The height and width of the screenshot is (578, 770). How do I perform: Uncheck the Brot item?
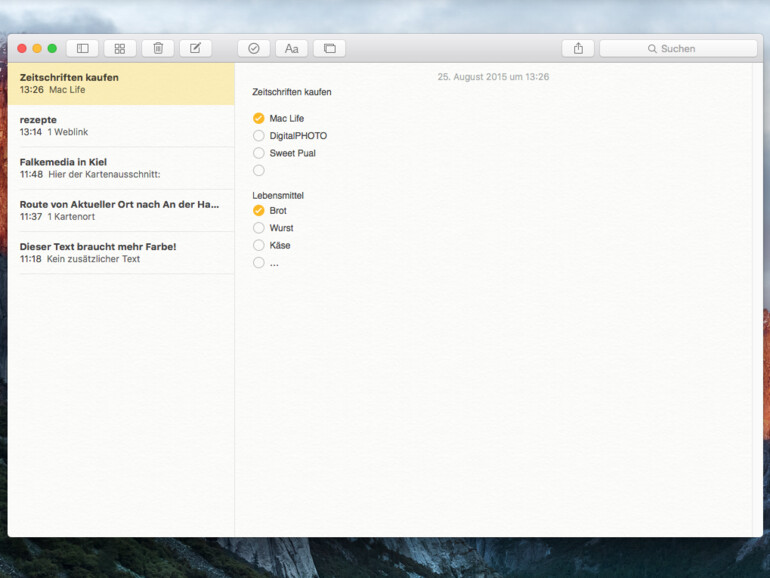tap(259, 211)
